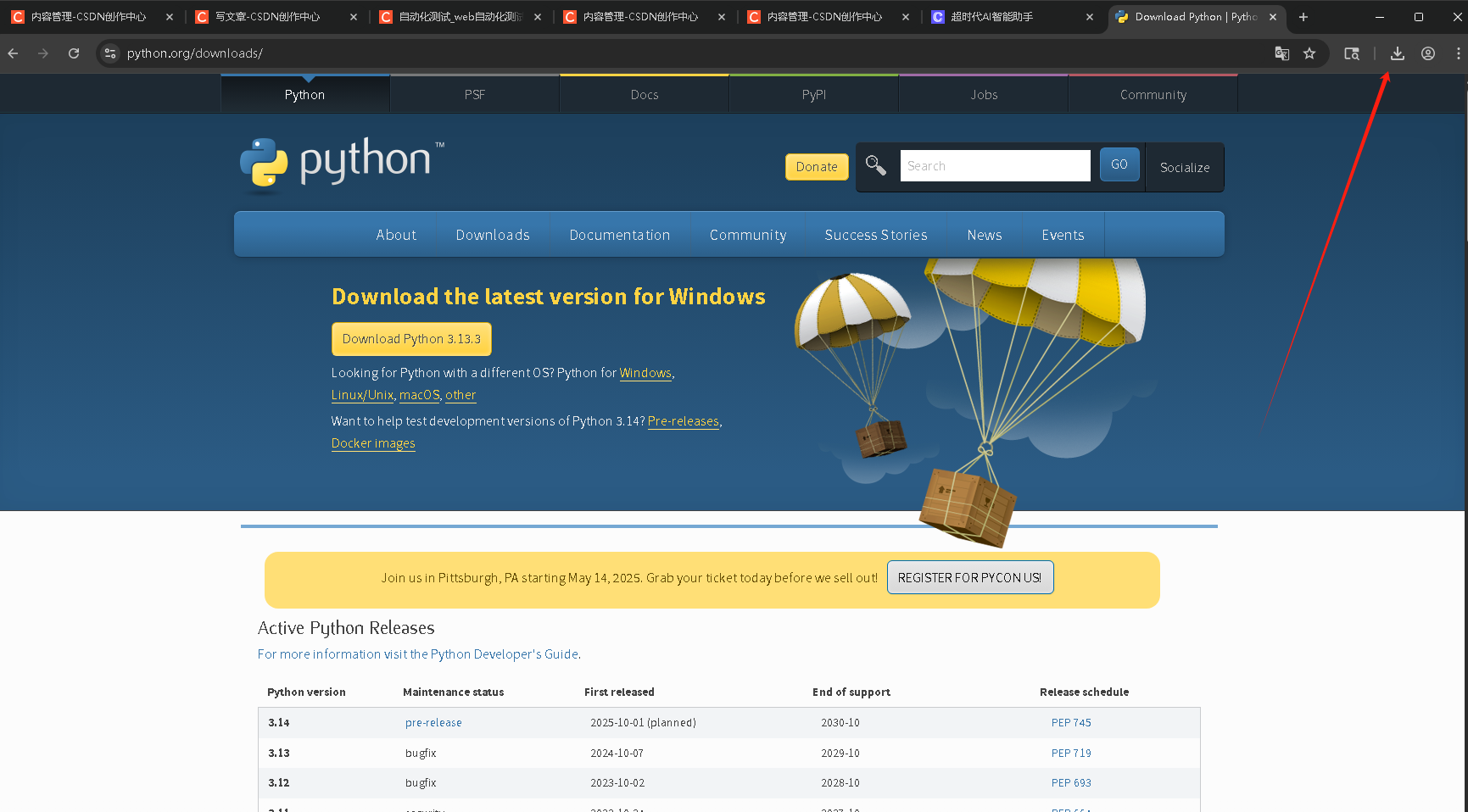Image resolution: width=1468 pixels, height=812 pixels.
Task: Click the 2025-10-01 (planned) cell
Action: tap(643, 723)
